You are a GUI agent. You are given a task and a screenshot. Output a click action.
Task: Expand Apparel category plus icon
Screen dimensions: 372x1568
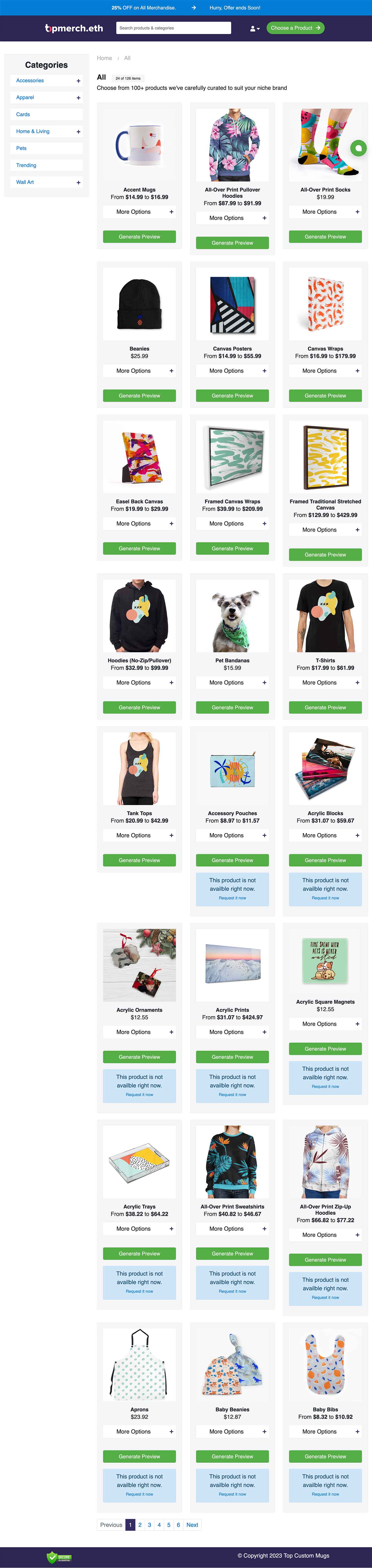tap(78, 98)
